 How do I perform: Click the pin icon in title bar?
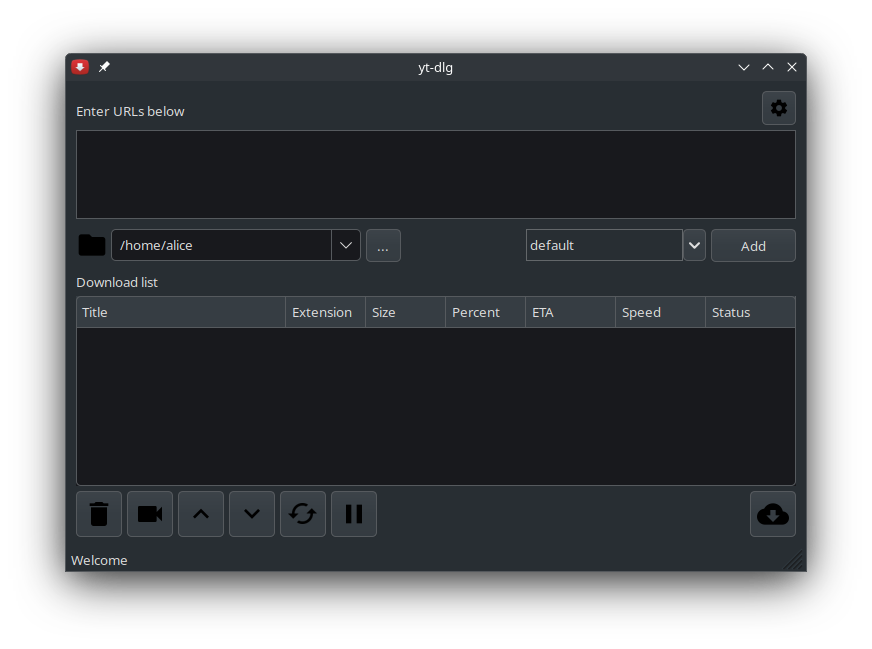click(x=104, y=67)
